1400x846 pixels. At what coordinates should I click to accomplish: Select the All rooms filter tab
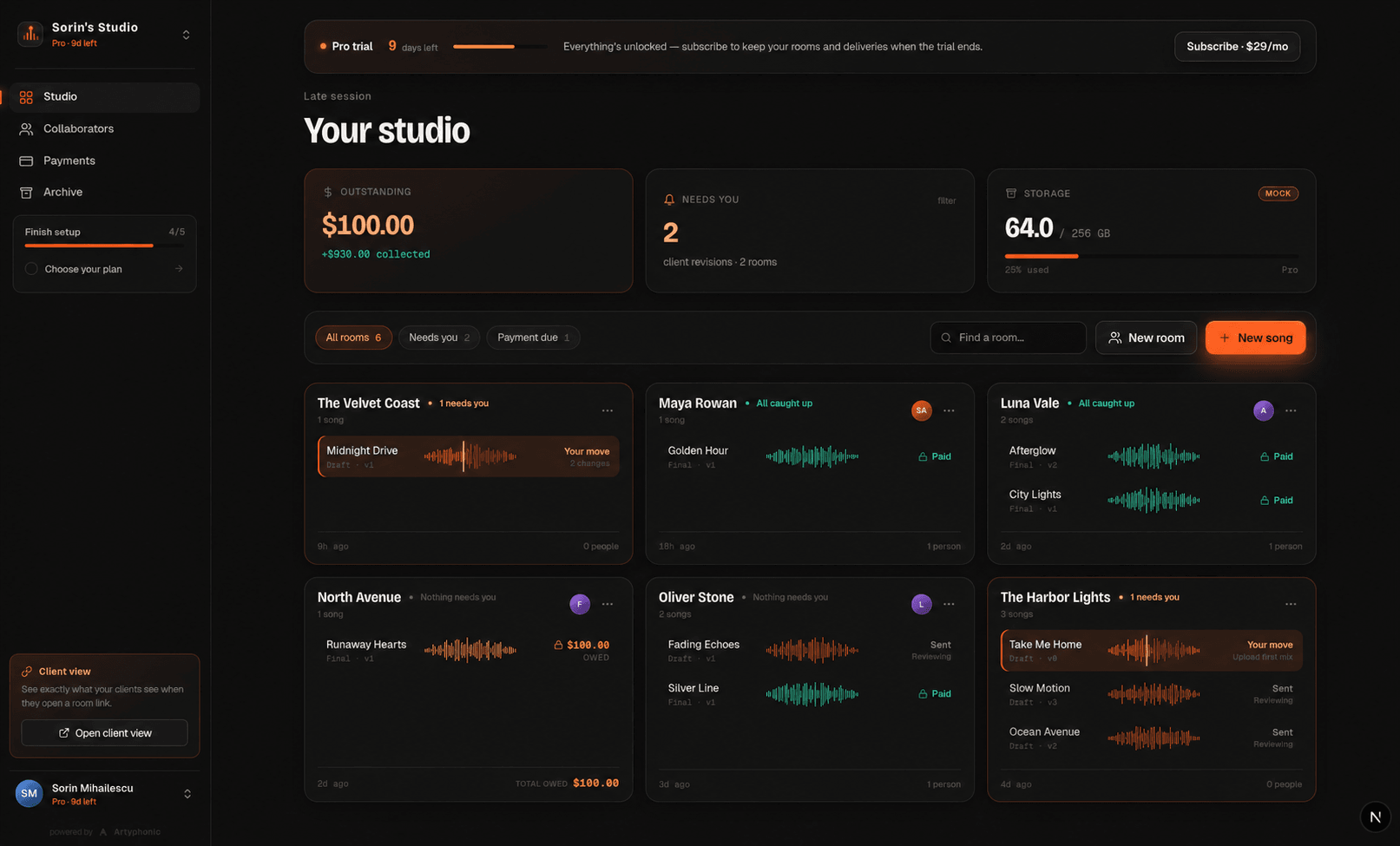(x=353, y=338)
